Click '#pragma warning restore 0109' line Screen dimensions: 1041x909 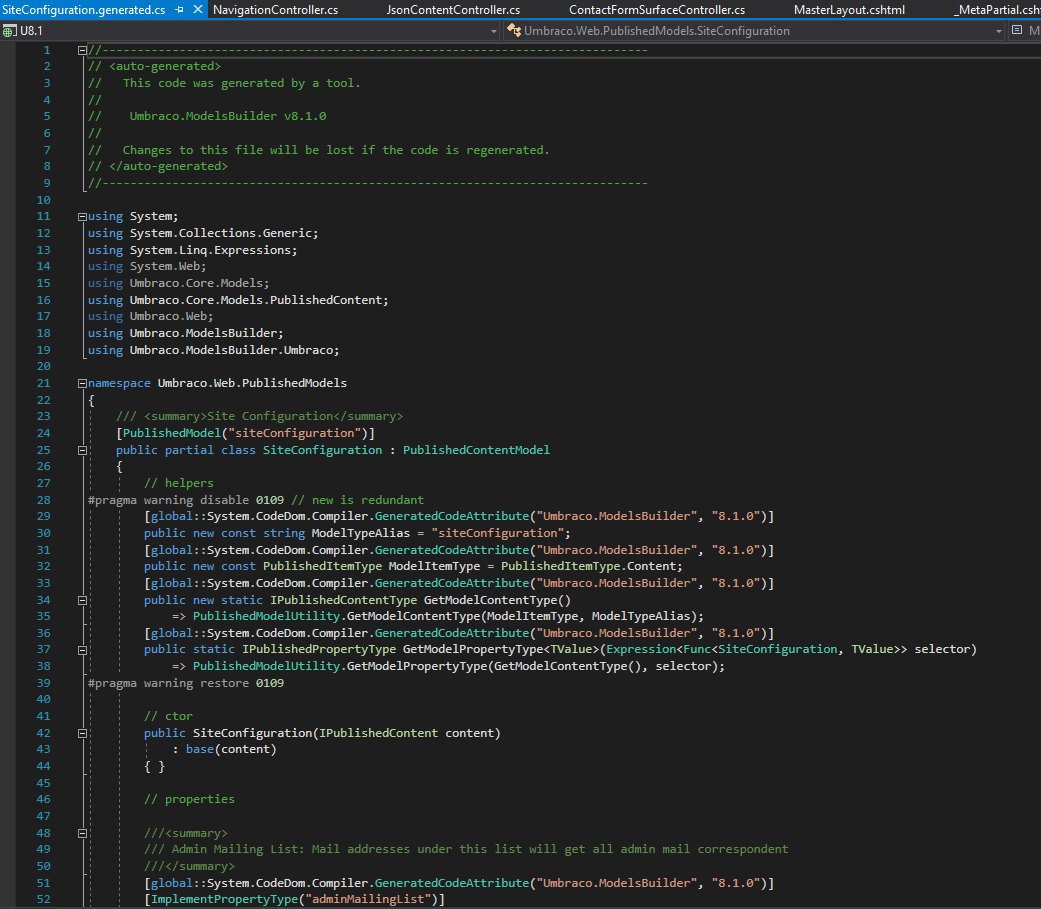[x=186, y=683]
